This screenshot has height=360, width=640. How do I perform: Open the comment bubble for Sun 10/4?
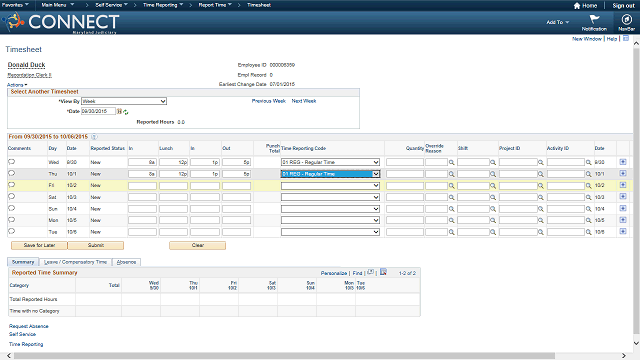[x=11, y=208]
